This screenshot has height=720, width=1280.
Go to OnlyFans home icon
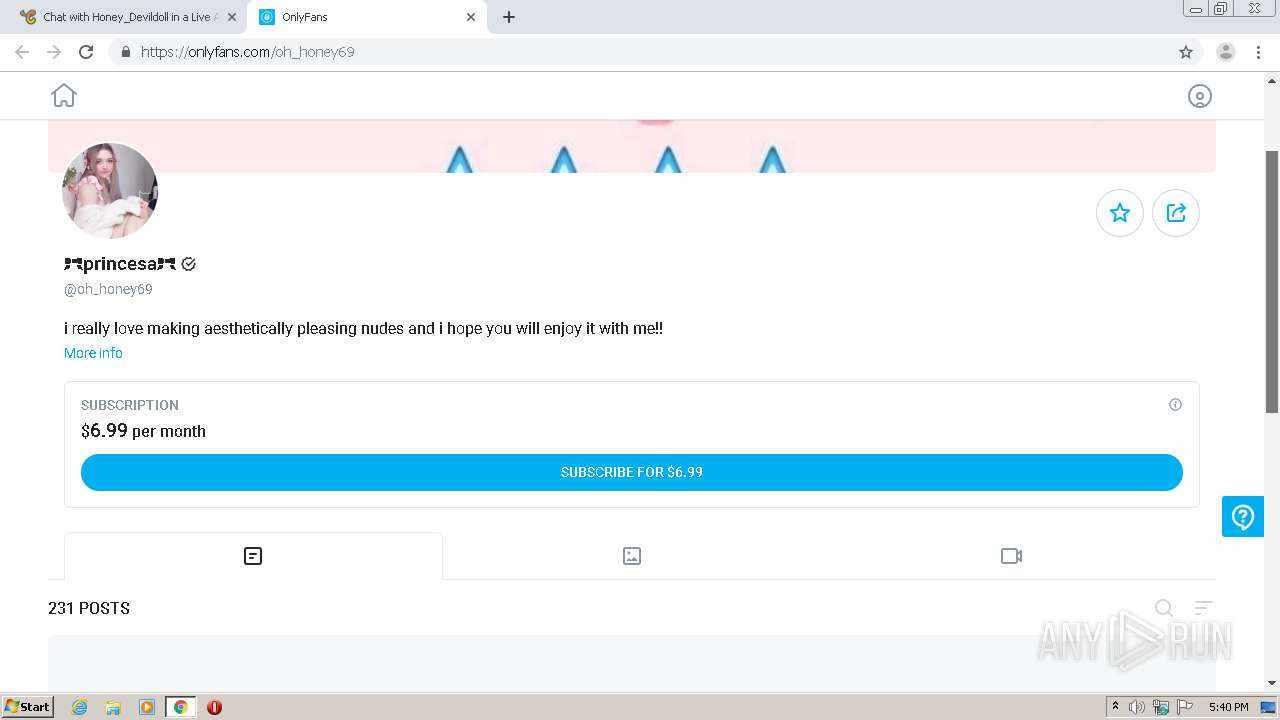(x=64, y=95)
